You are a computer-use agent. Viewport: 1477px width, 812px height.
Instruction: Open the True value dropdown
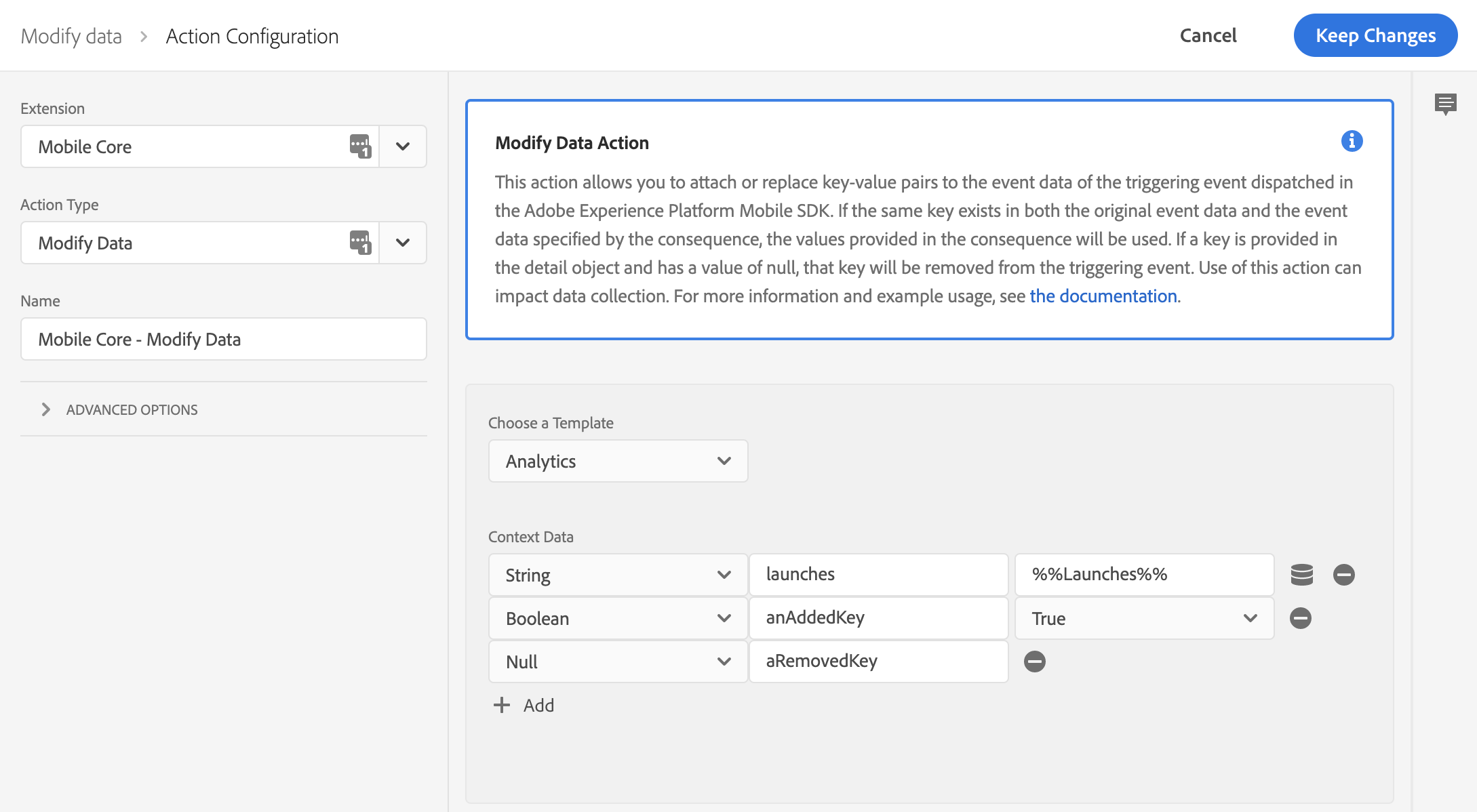tap(1144, 618)
